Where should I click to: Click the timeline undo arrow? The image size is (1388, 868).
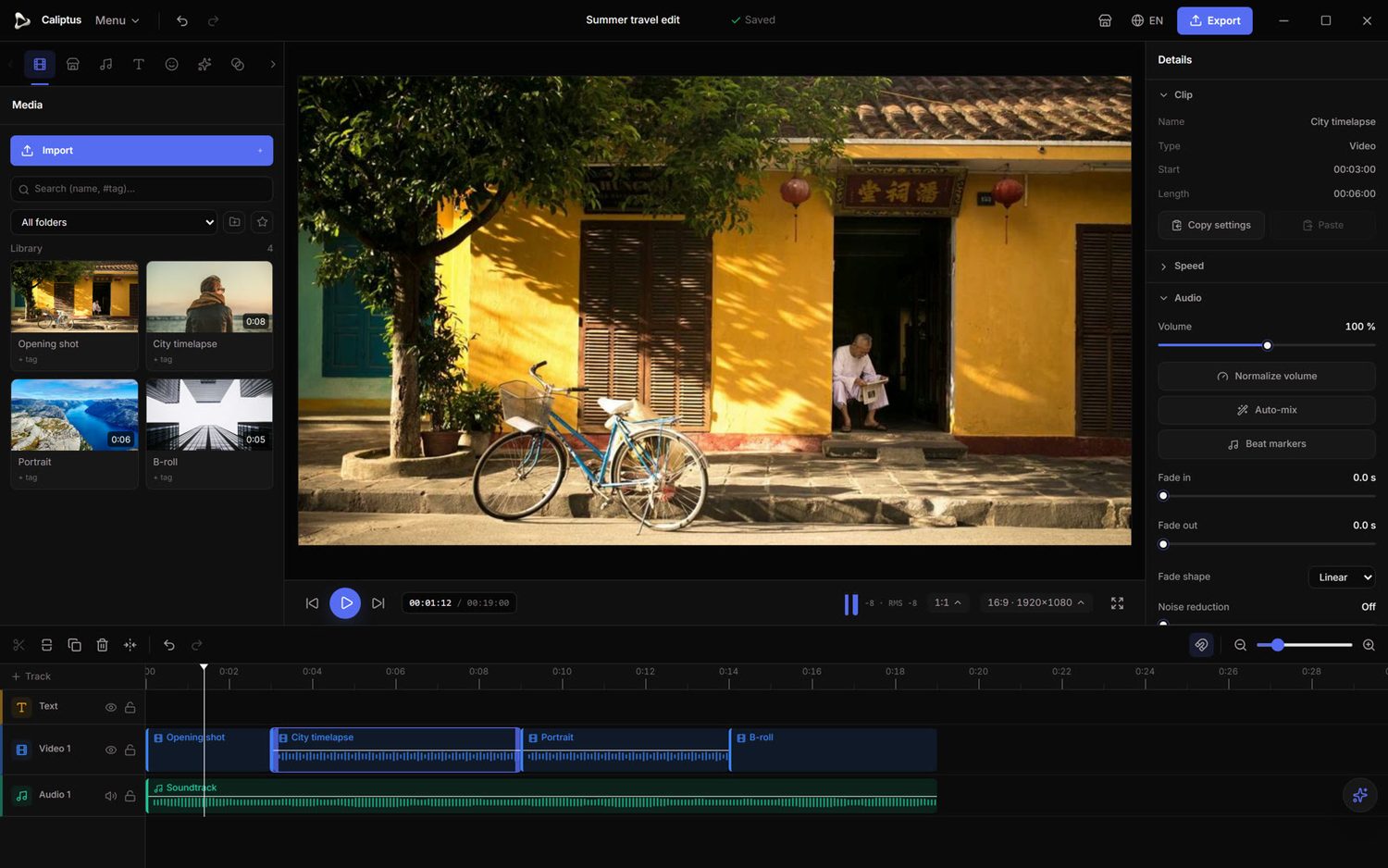169,645
